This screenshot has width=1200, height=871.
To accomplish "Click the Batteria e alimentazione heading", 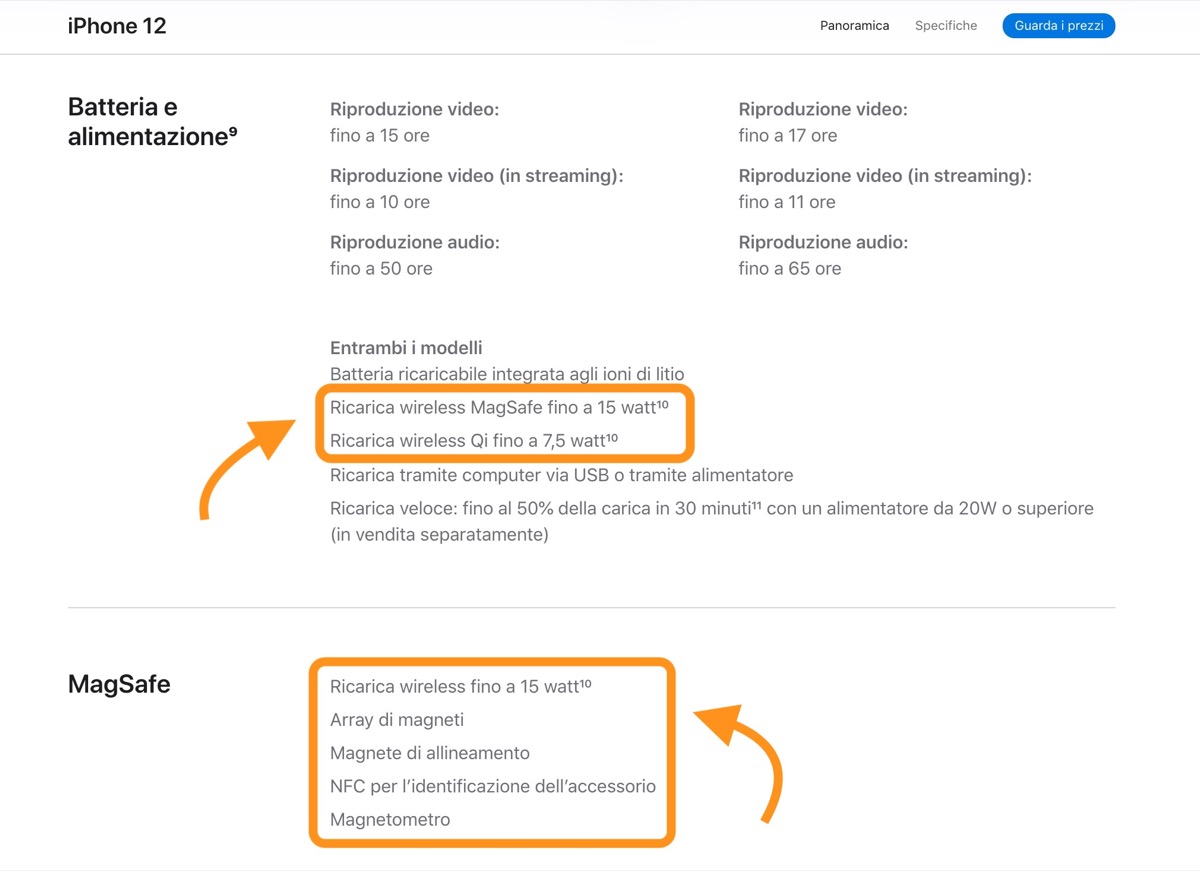I will point(150,122).
